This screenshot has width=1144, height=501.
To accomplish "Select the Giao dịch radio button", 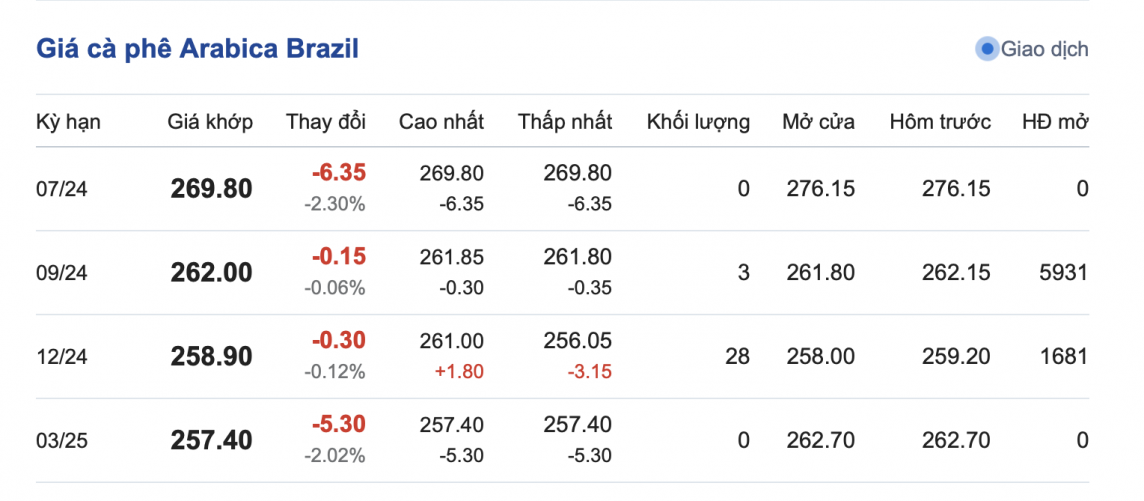I will click(x=987, y=49).
